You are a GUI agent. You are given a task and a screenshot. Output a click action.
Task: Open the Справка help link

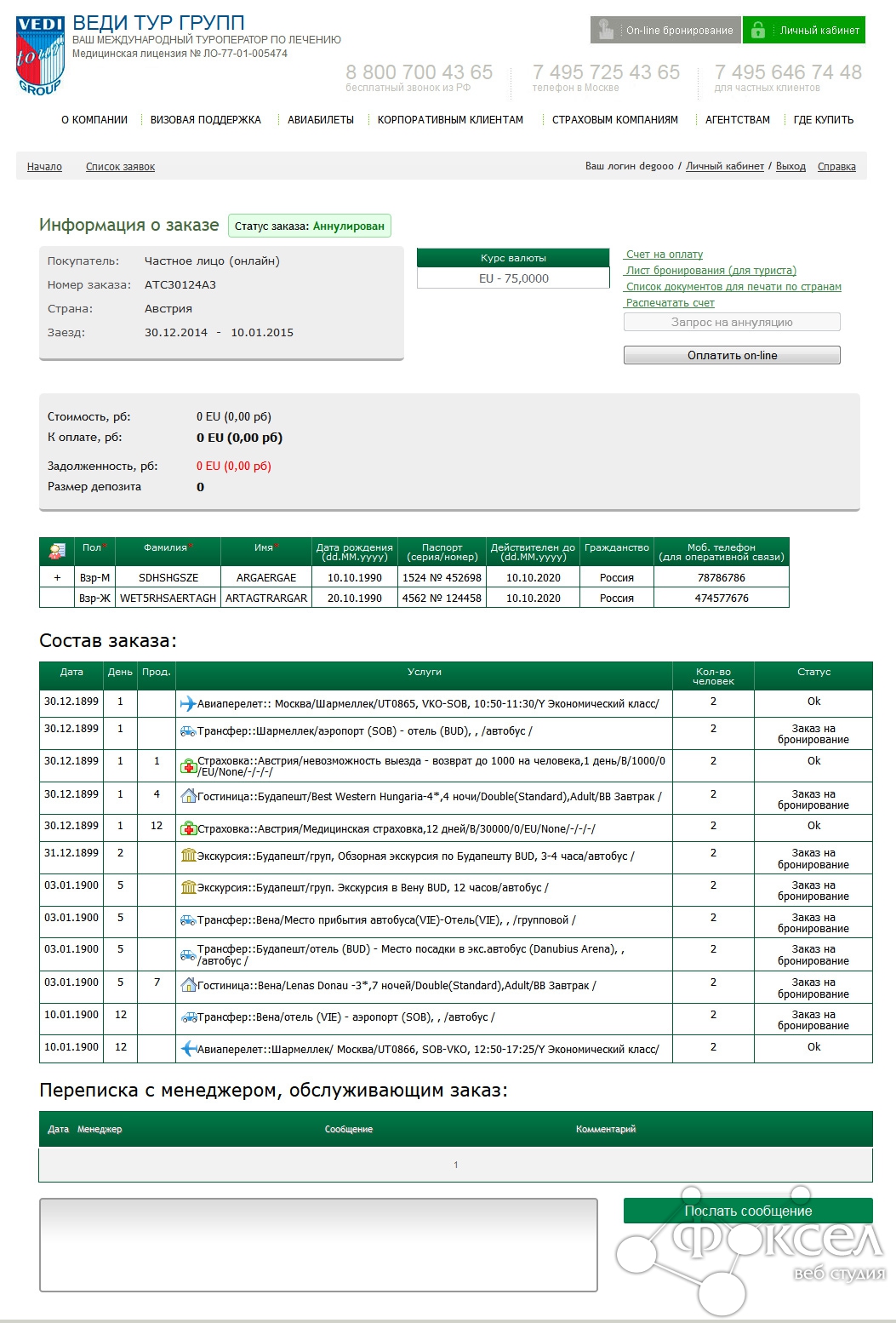[836, 167]
